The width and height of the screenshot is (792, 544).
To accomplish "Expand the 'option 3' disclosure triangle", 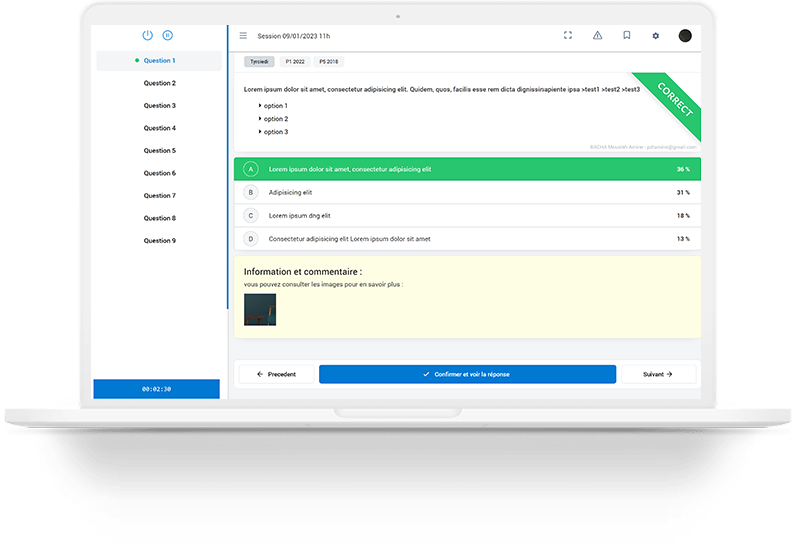I will [260, 131].
